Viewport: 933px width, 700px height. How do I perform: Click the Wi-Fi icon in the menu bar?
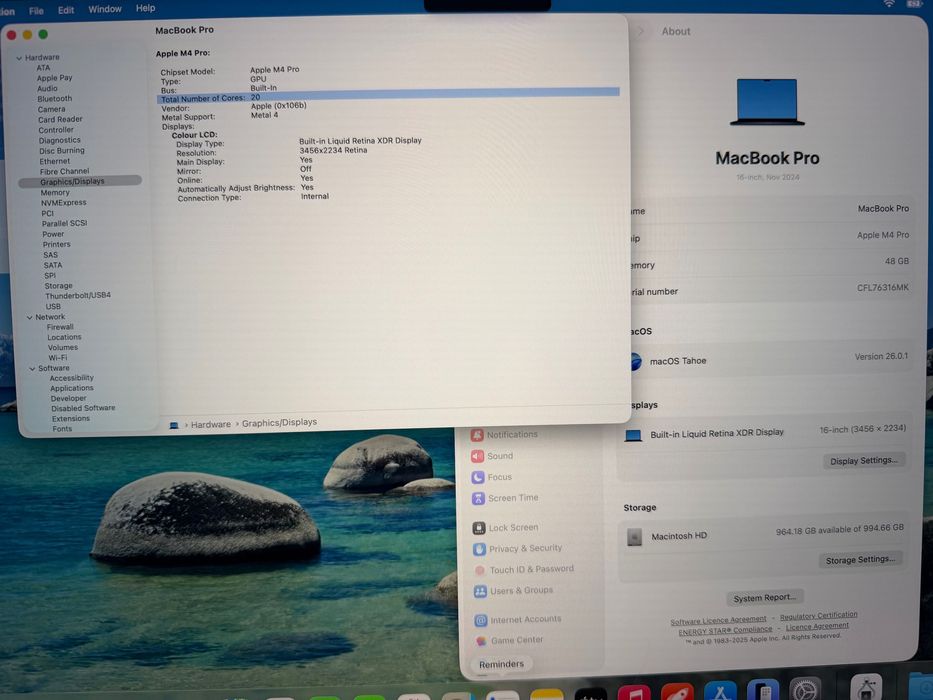[x=888, y=4]
